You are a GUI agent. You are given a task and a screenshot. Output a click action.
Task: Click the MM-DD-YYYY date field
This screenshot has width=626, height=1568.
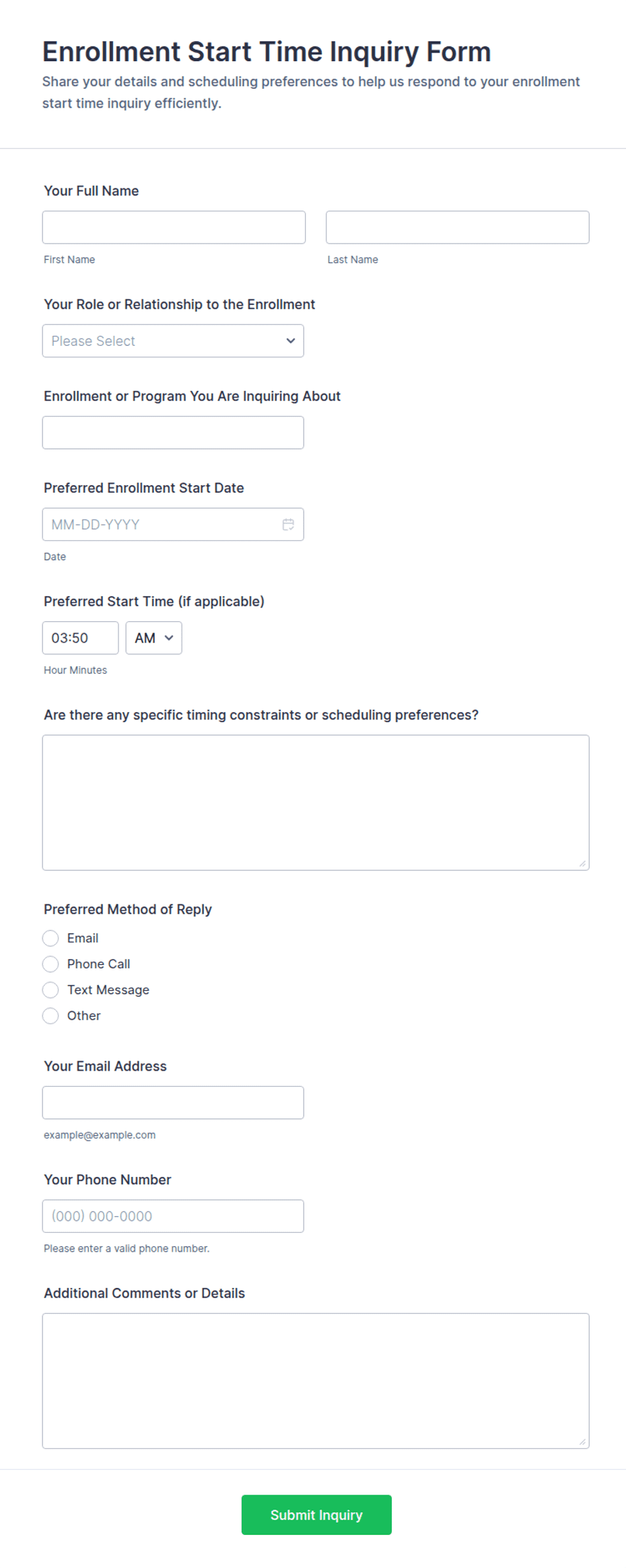pos(173,524)
